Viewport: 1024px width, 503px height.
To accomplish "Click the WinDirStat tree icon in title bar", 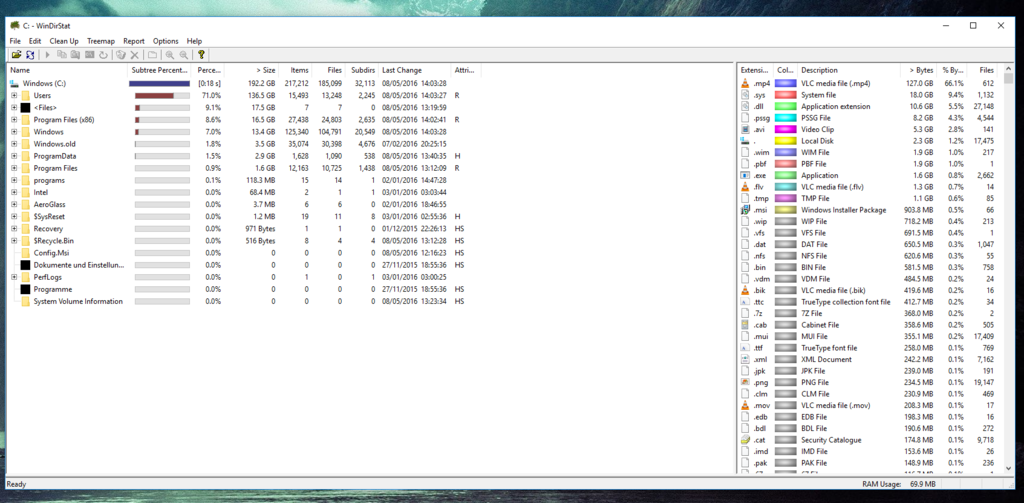I will click(15, 25).
